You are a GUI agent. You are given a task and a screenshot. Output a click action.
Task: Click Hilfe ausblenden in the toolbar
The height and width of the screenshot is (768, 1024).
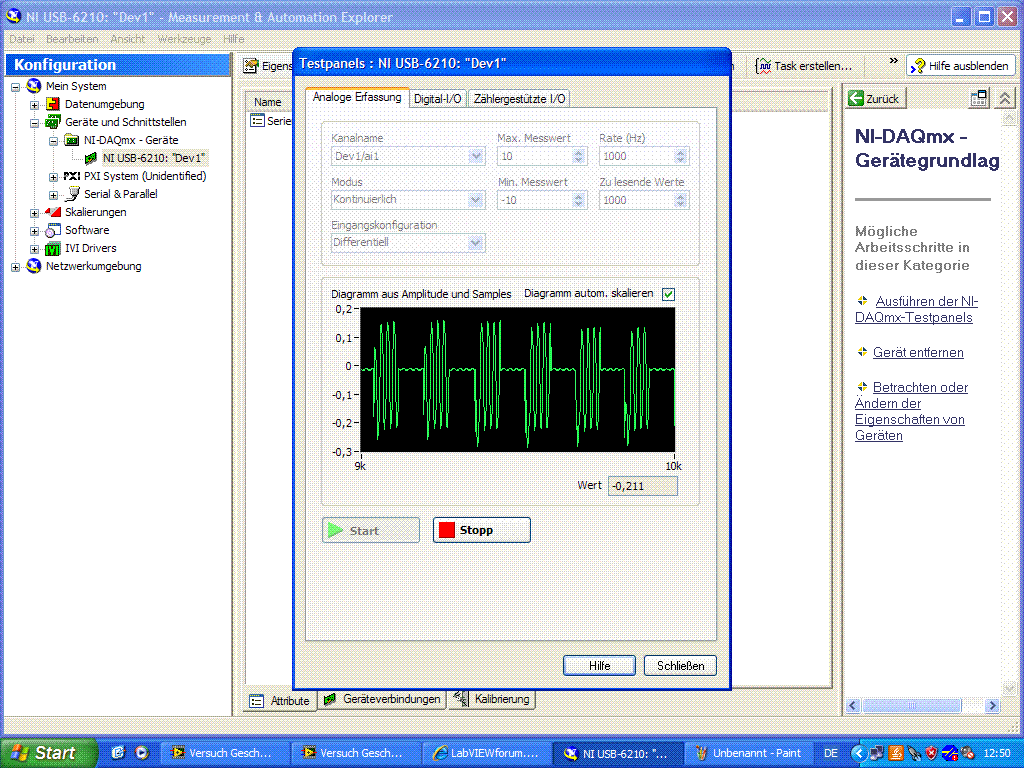pos(960,66)
